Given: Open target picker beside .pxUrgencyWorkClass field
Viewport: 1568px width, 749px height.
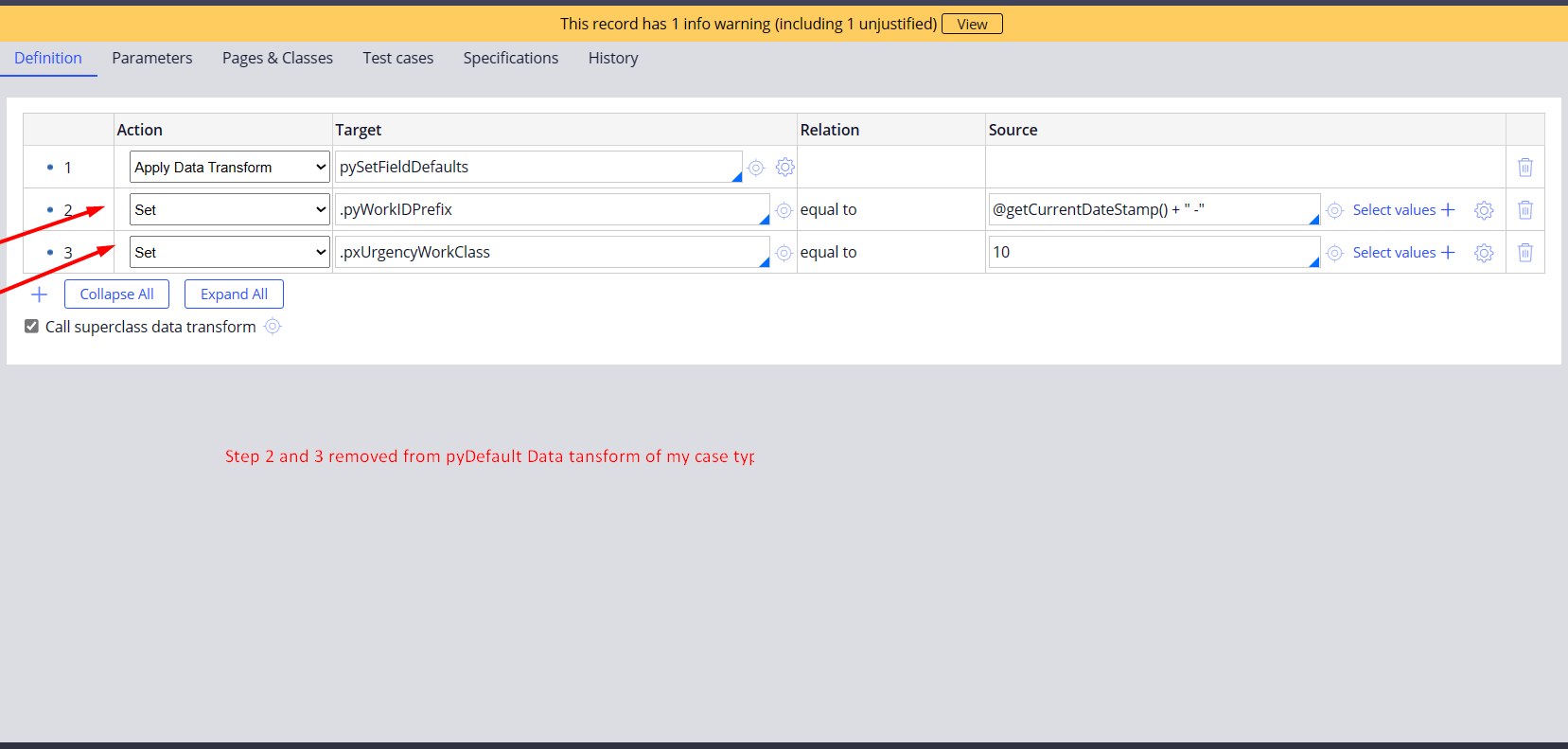Looking at the screenshot, I should [x=784, y=253].
